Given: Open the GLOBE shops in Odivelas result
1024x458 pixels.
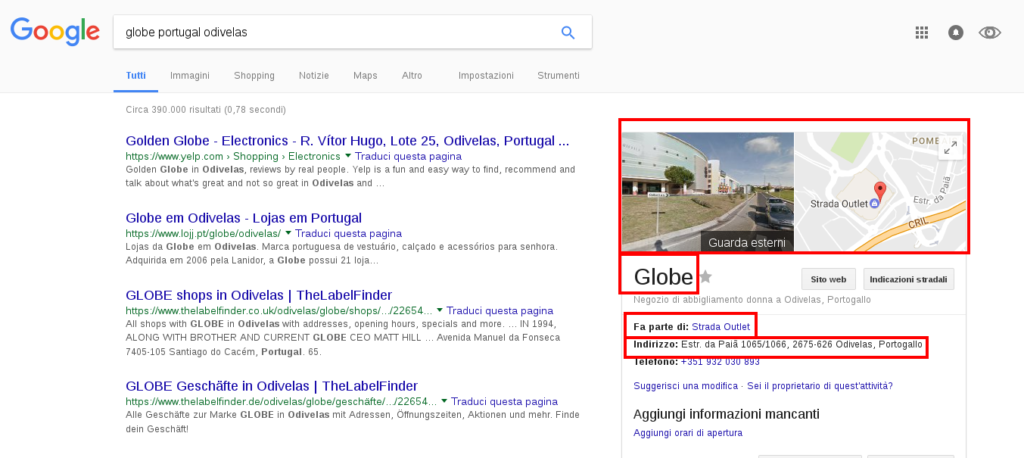Looking at the screenshot, I should point(259,295).
